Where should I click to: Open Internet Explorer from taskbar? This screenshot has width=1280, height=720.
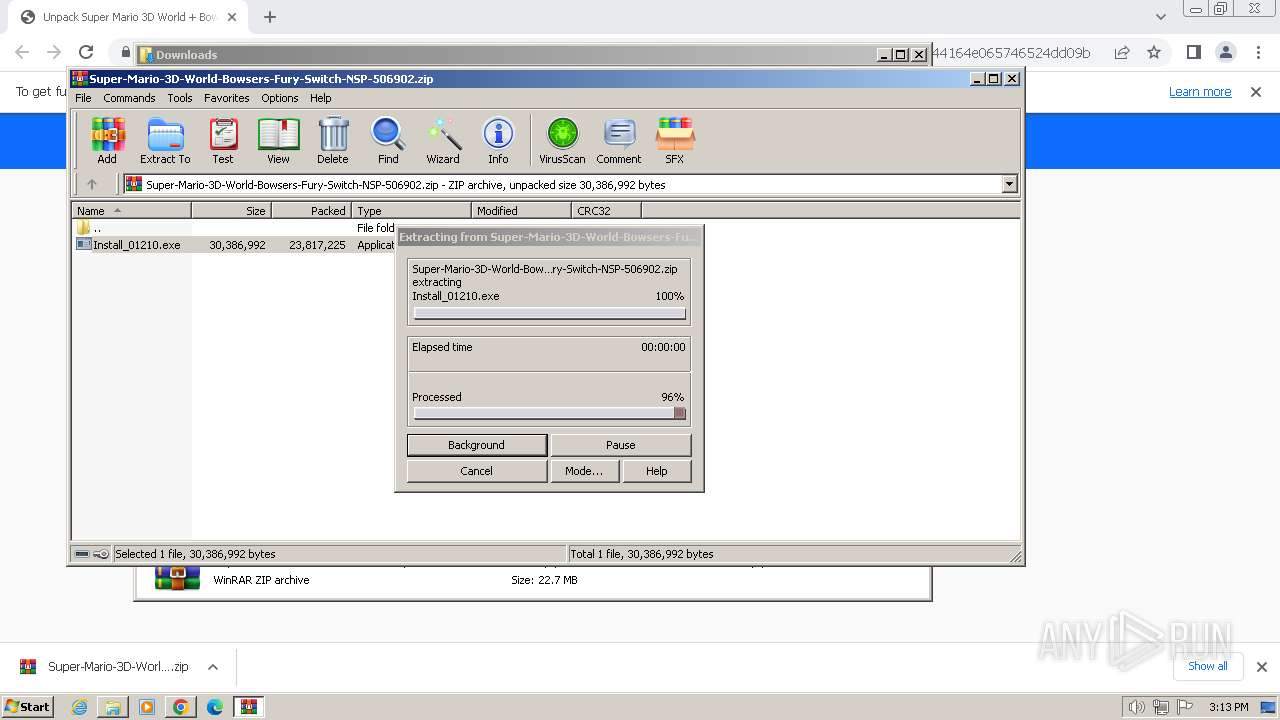[80, 707]
